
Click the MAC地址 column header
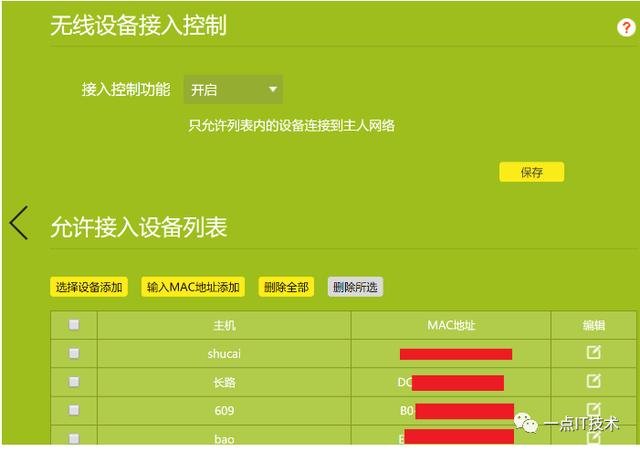451,325
